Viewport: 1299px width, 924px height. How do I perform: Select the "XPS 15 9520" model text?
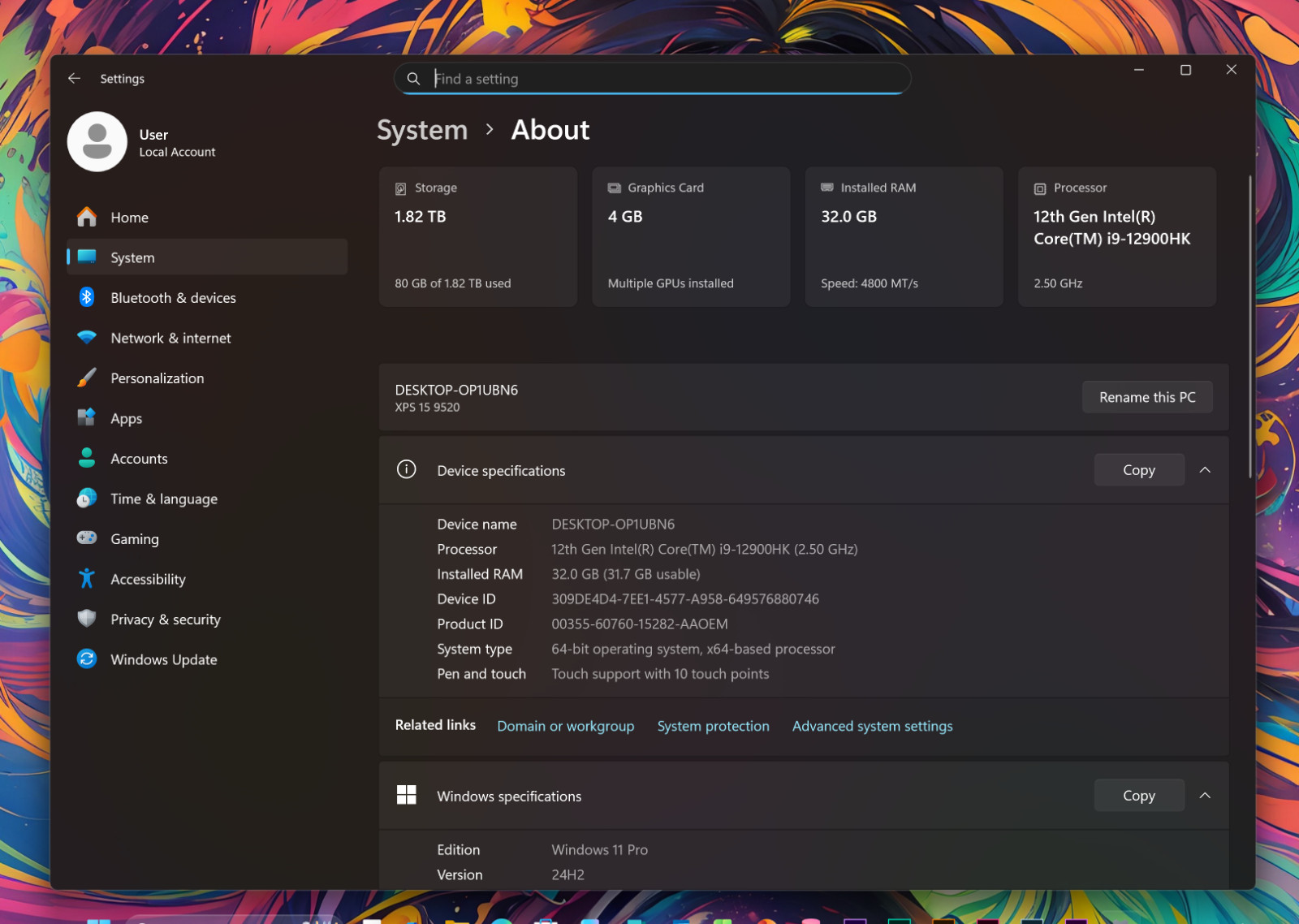point(427,408)
